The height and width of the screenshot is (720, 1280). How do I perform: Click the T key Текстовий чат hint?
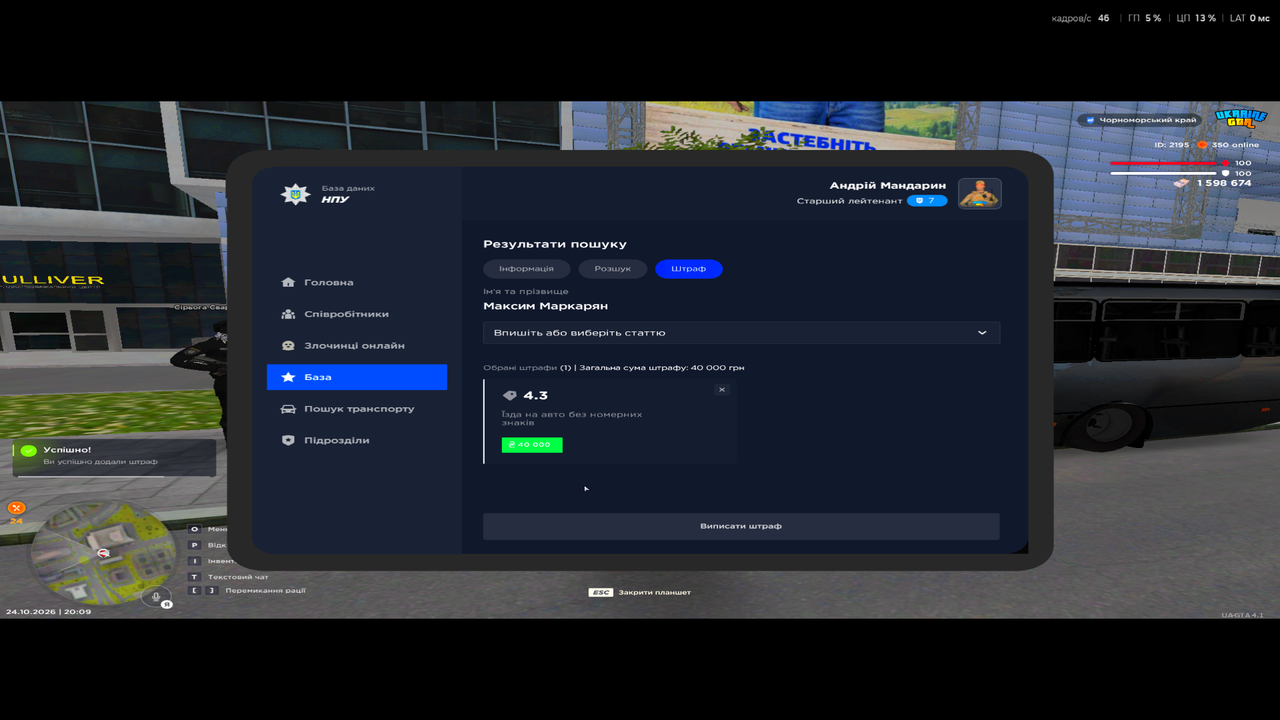pyautogui.click(x=229, y=577)
